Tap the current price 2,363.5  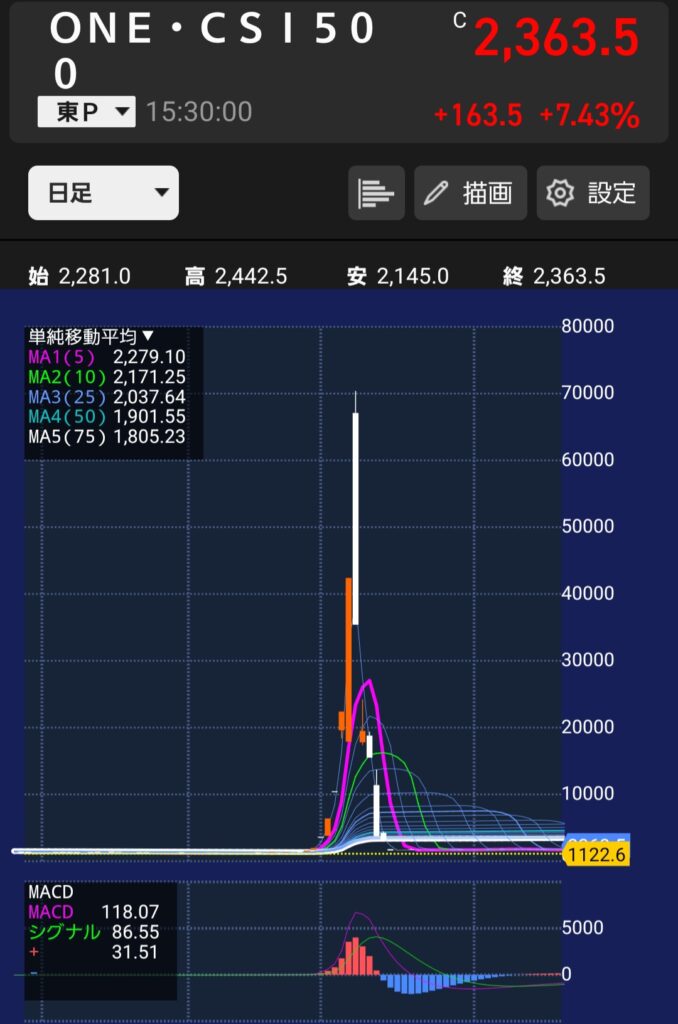click(555, 39)
